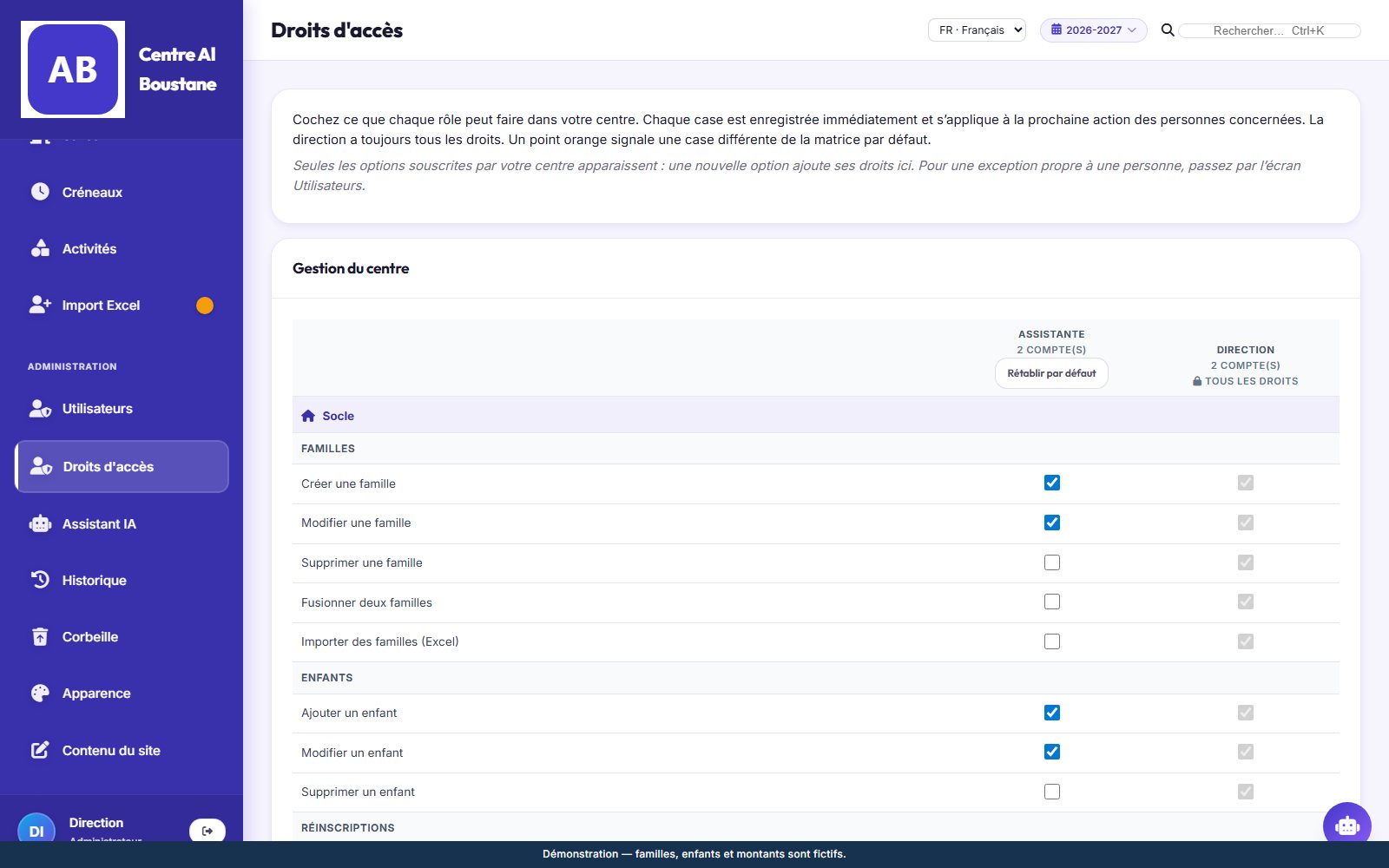Image resolution: width=1389 pixels, height=868 pixels.
Task: Open the FR · Français language dropdown
Action: [977, 30]
